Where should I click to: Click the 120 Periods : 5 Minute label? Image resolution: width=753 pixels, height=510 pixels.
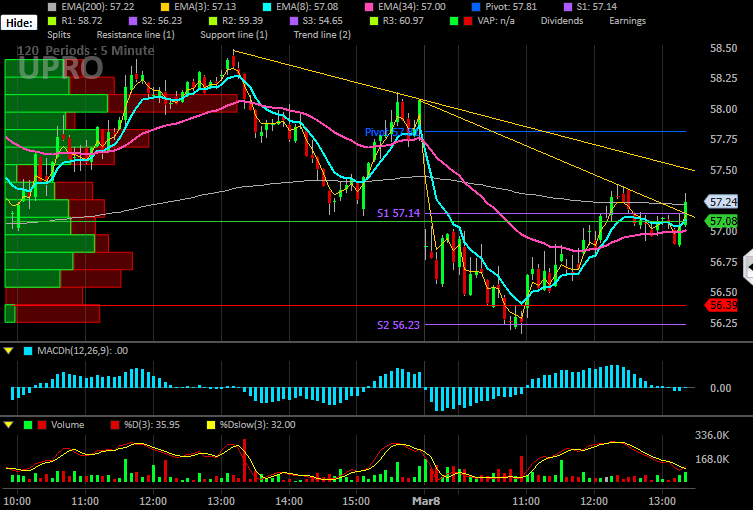click(85, 51)
